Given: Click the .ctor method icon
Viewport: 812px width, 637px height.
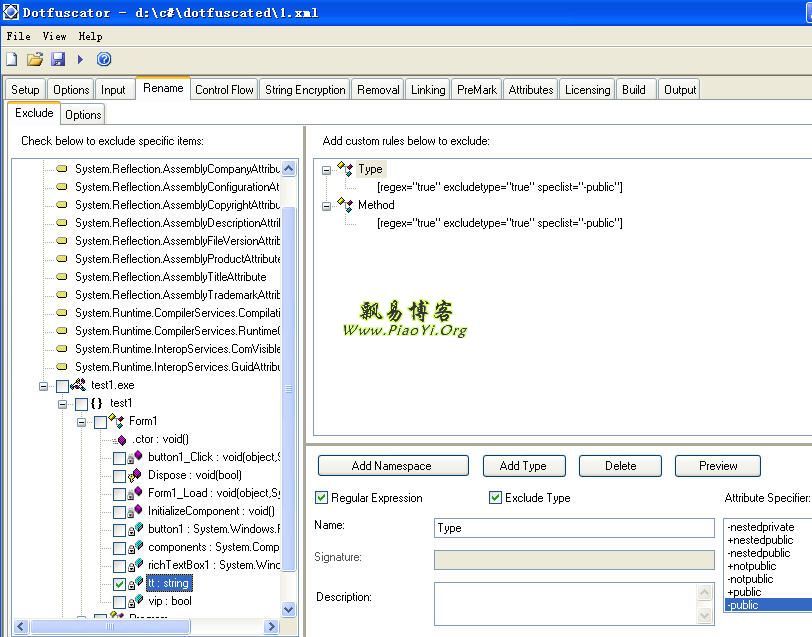Looking at the screenshot, I should 121,440.
